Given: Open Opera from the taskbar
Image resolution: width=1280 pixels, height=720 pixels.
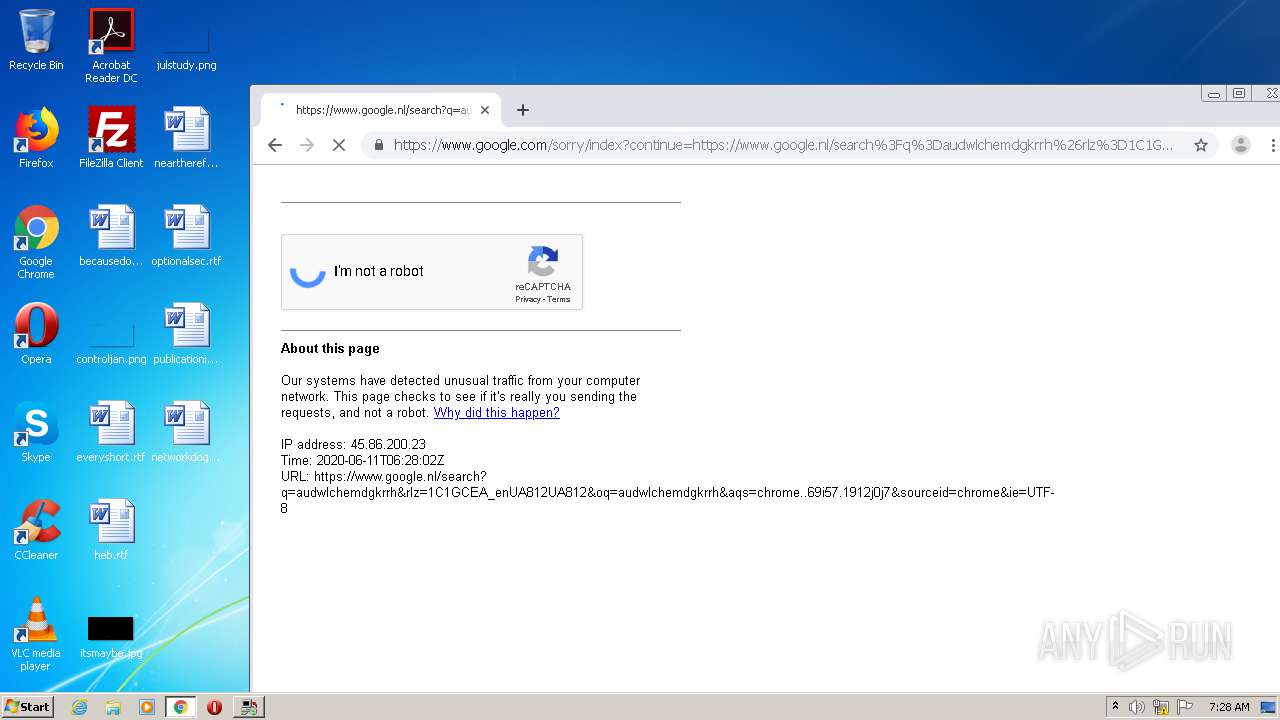Looking at the screenshot, I should (214, 707).
